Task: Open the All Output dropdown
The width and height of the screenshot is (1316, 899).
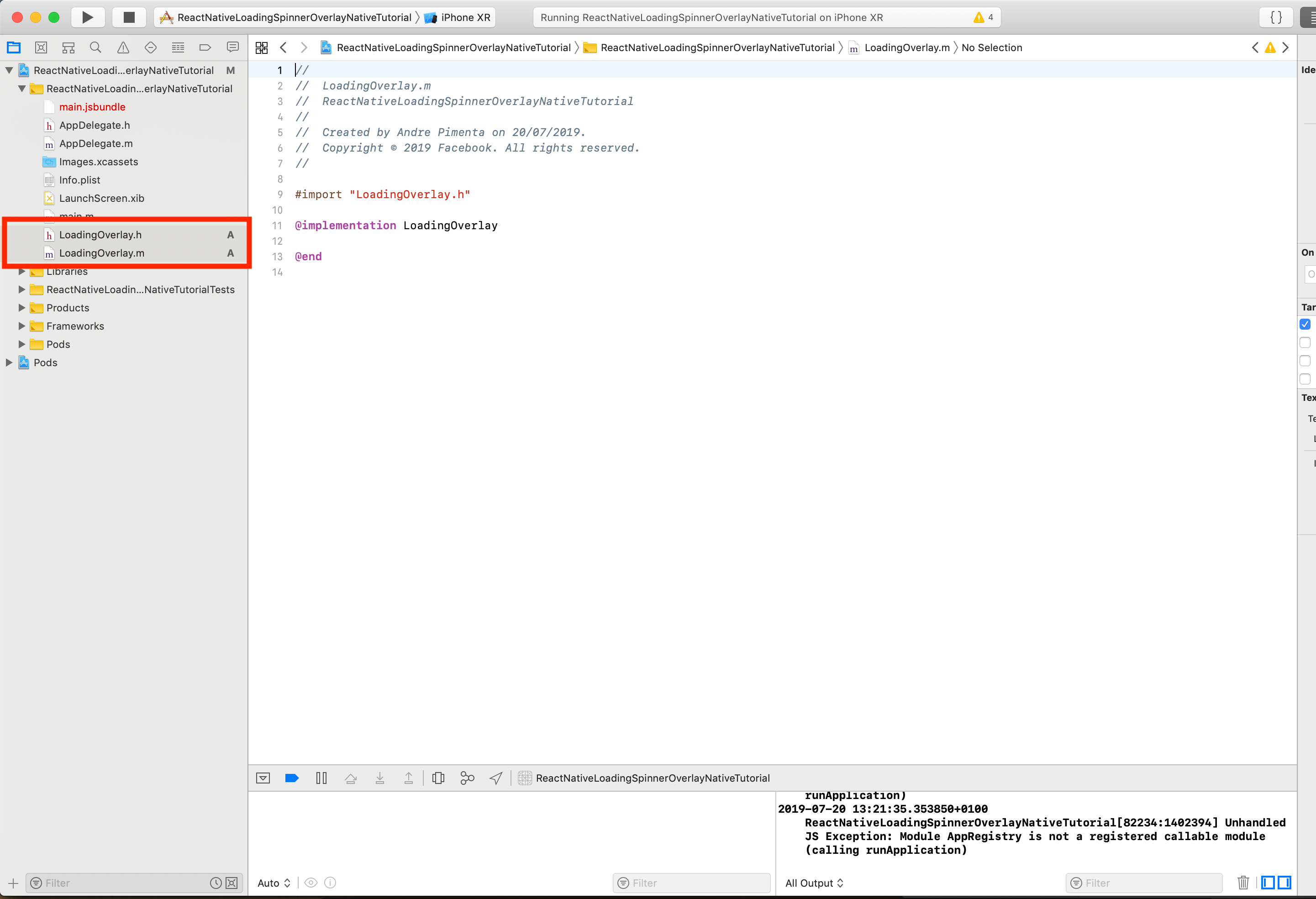Action: click(814, 883)
